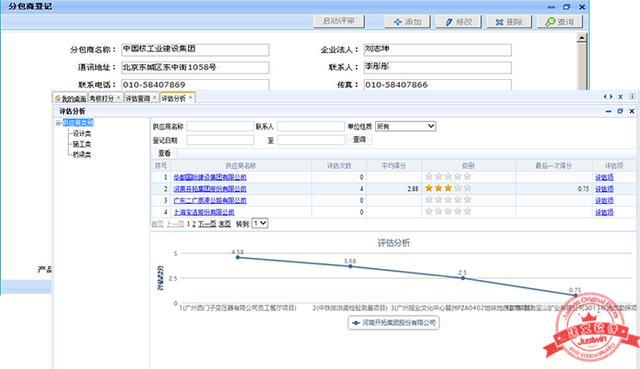
Task: Click the 查看 button above the table
Action: [x=164, y=153]
